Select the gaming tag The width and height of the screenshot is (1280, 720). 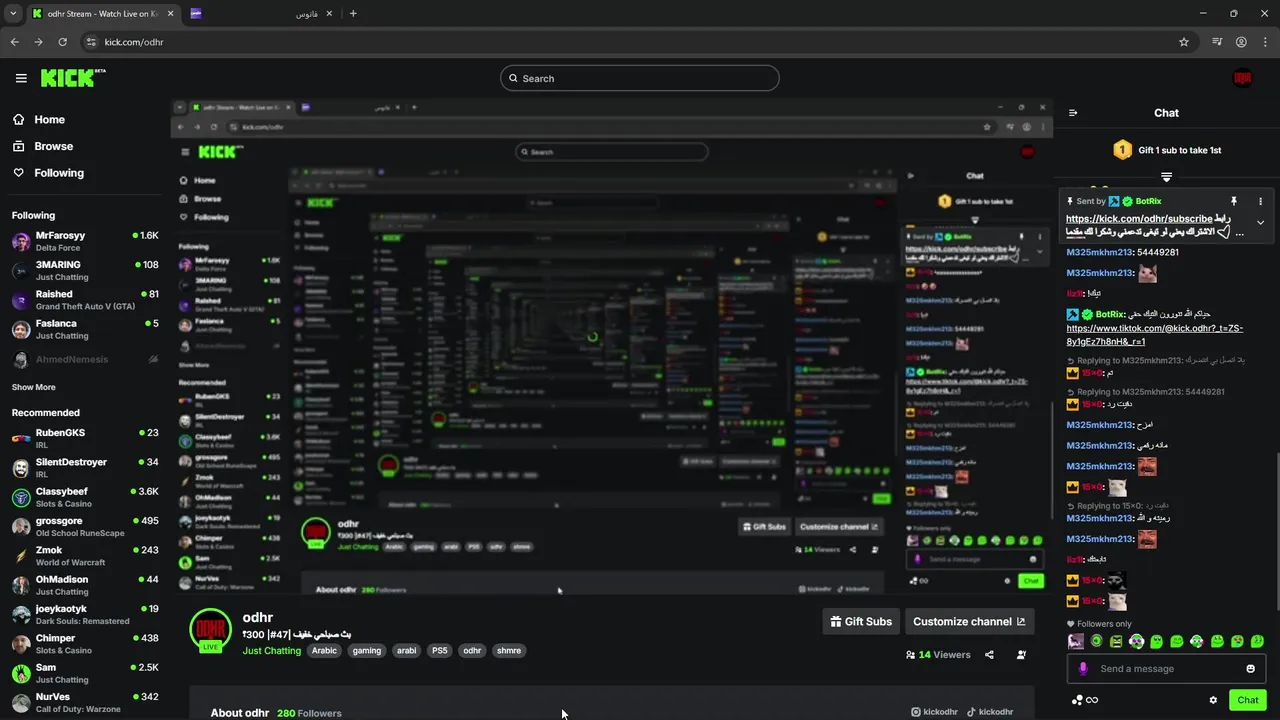point(367,650)
